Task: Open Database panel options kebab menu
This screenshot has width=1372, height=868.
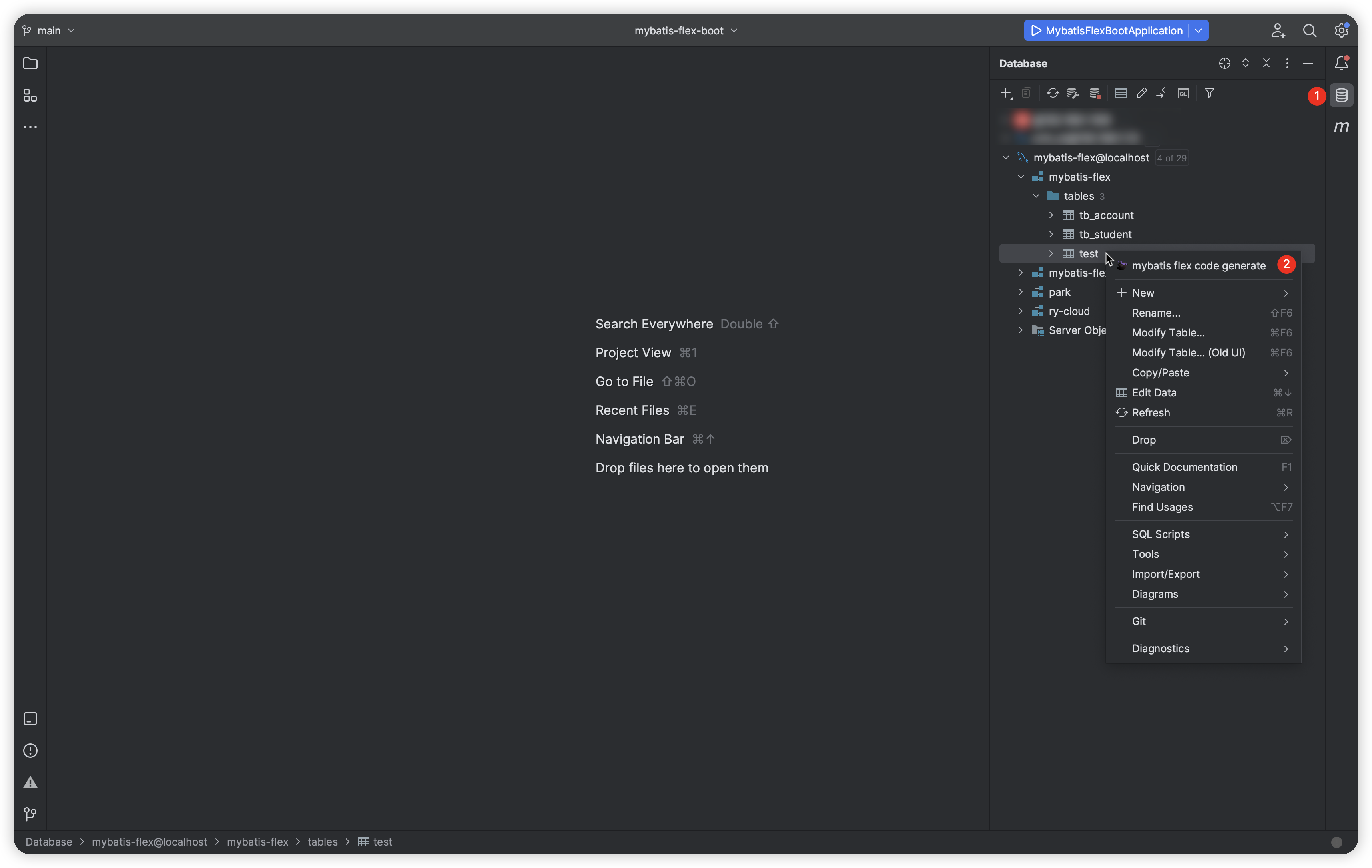Action: 1287,63
